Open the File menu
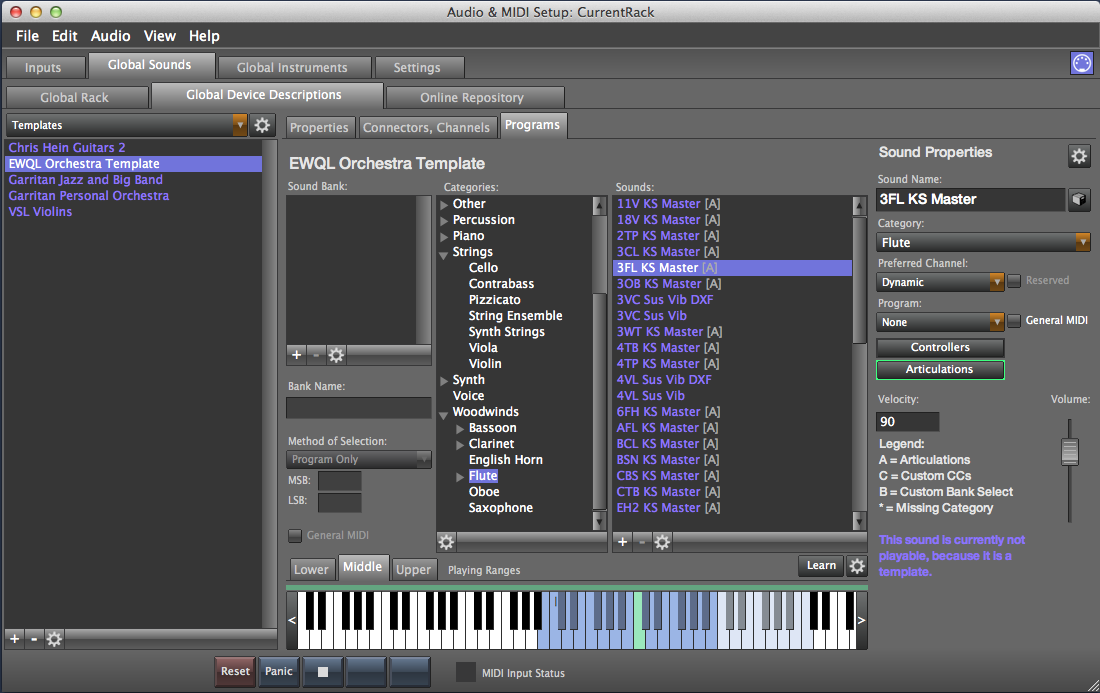 [27, 36]
